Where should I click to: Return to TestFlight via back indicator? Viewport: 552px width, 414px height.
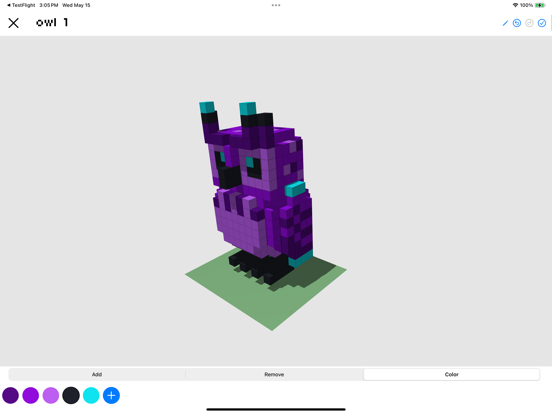coord(21,5)
